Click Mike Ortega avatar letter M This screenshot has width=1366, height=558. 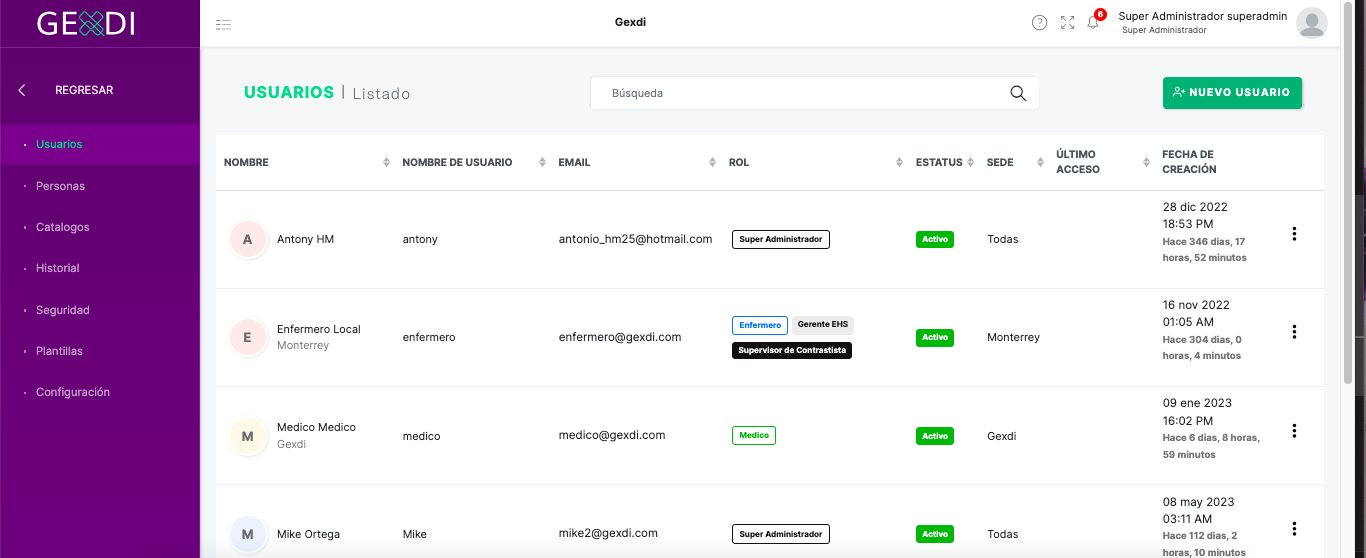coord(248,533)
